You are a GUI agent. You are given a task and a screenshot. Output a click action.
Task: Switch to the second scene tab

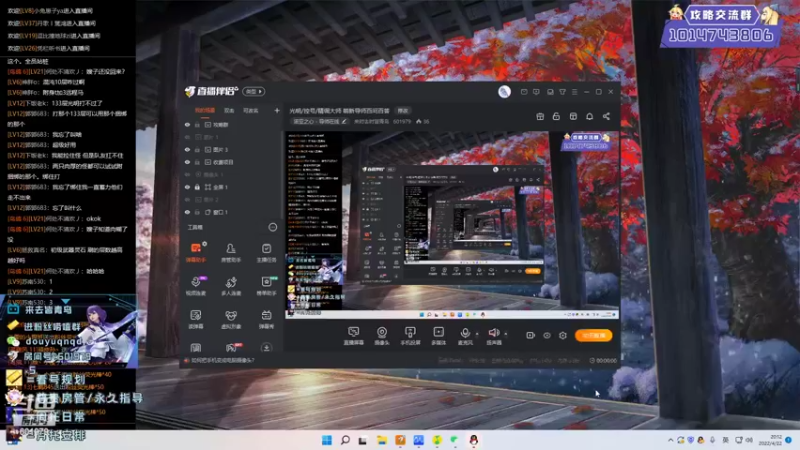click(229, 110)
